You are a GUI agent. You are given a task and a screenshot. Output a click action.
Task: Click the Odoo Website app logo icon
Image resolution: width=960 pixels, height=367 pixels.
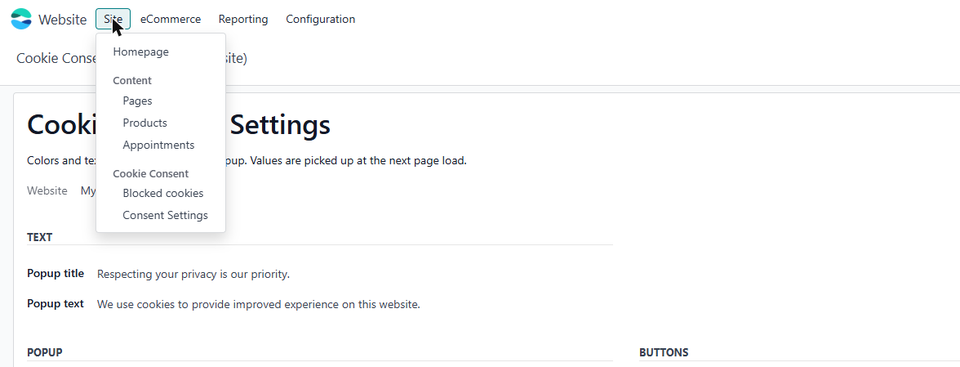coord(21,19)
